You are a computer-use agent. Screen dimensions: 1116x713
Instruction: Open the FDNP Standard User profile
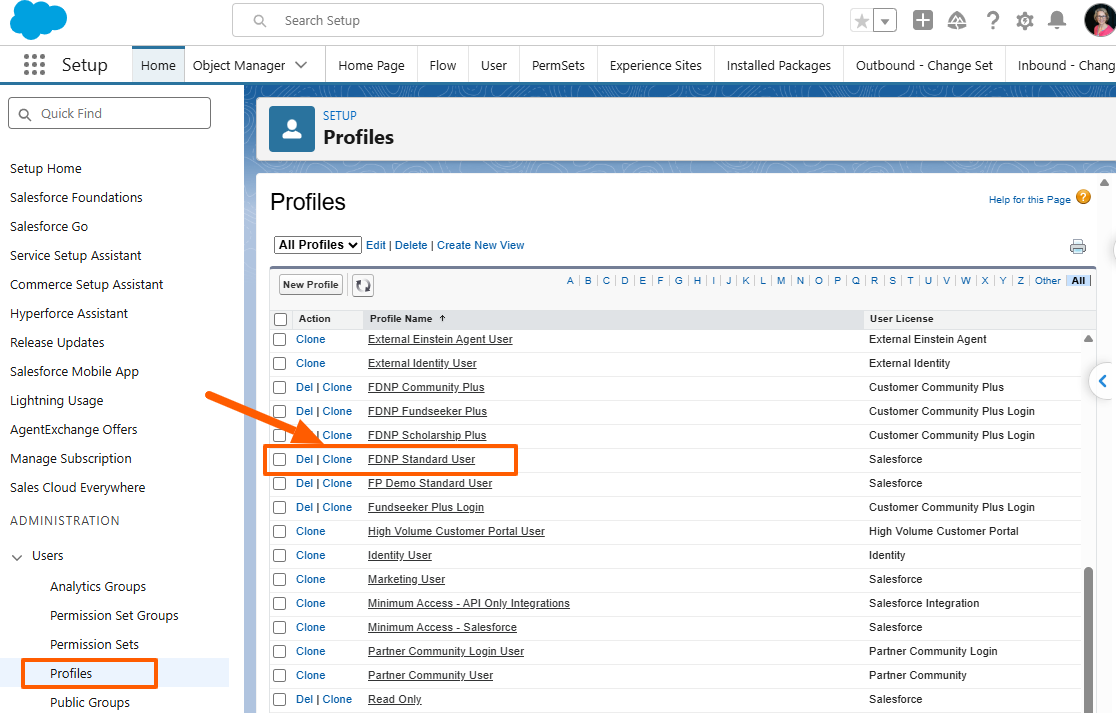[x=421, y=460]
